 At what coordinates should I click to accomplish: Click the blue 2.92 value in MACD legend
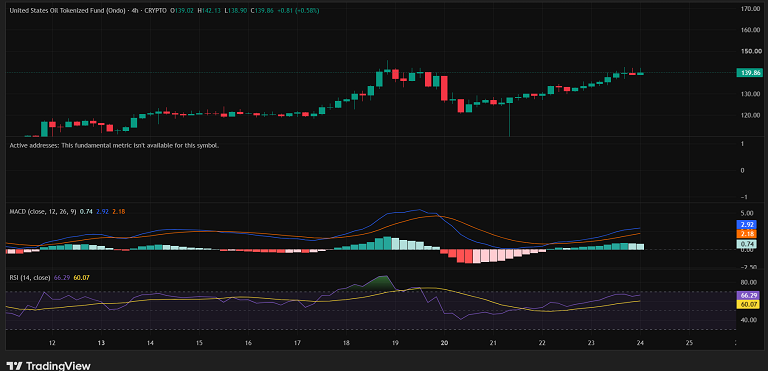[102, 211]
